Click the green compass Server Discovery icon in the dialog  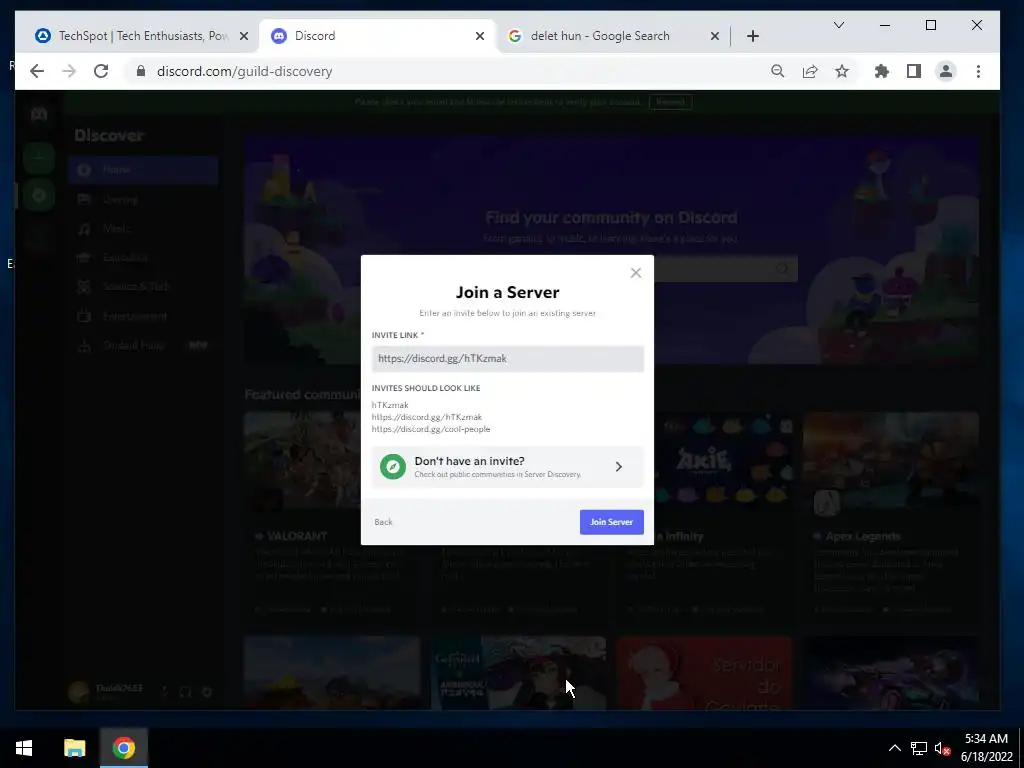coord(393,467)
